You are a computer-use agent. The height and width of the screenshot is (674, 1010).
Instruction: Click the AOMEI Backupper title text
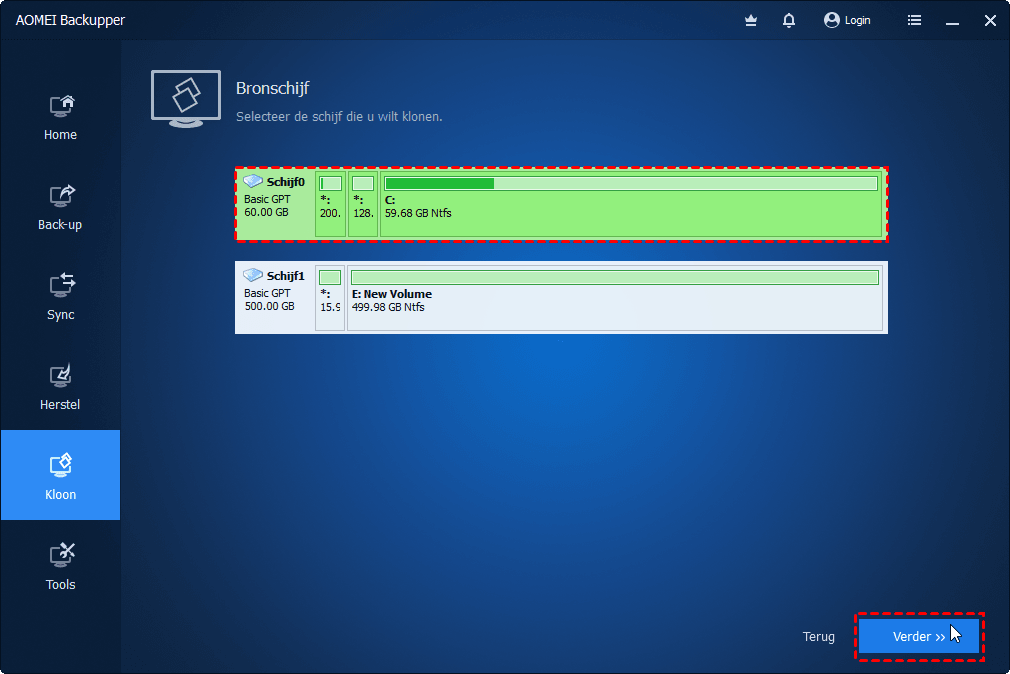pos(70,21)
